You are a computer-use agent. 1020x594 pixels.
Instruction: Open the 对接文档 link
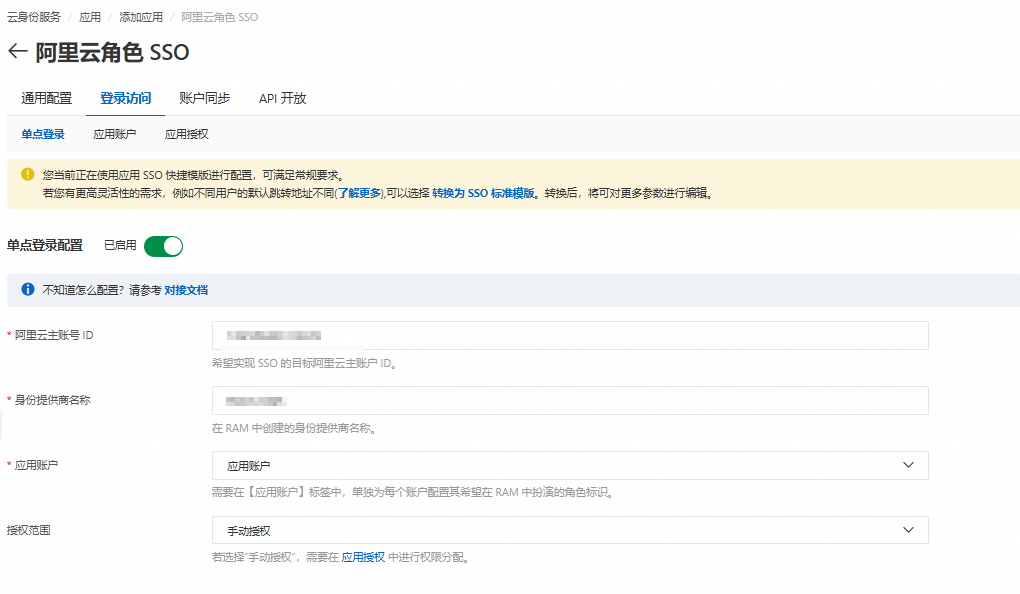coord(186,290)
